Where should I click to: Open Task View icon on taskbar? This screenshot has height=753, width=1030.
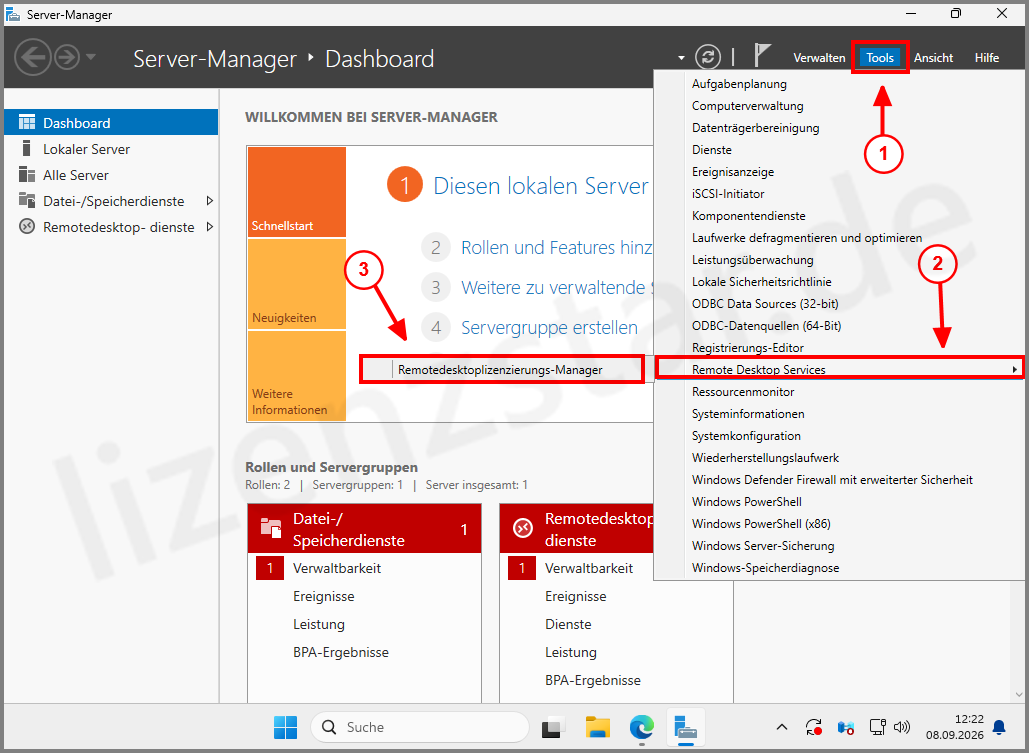553,727
